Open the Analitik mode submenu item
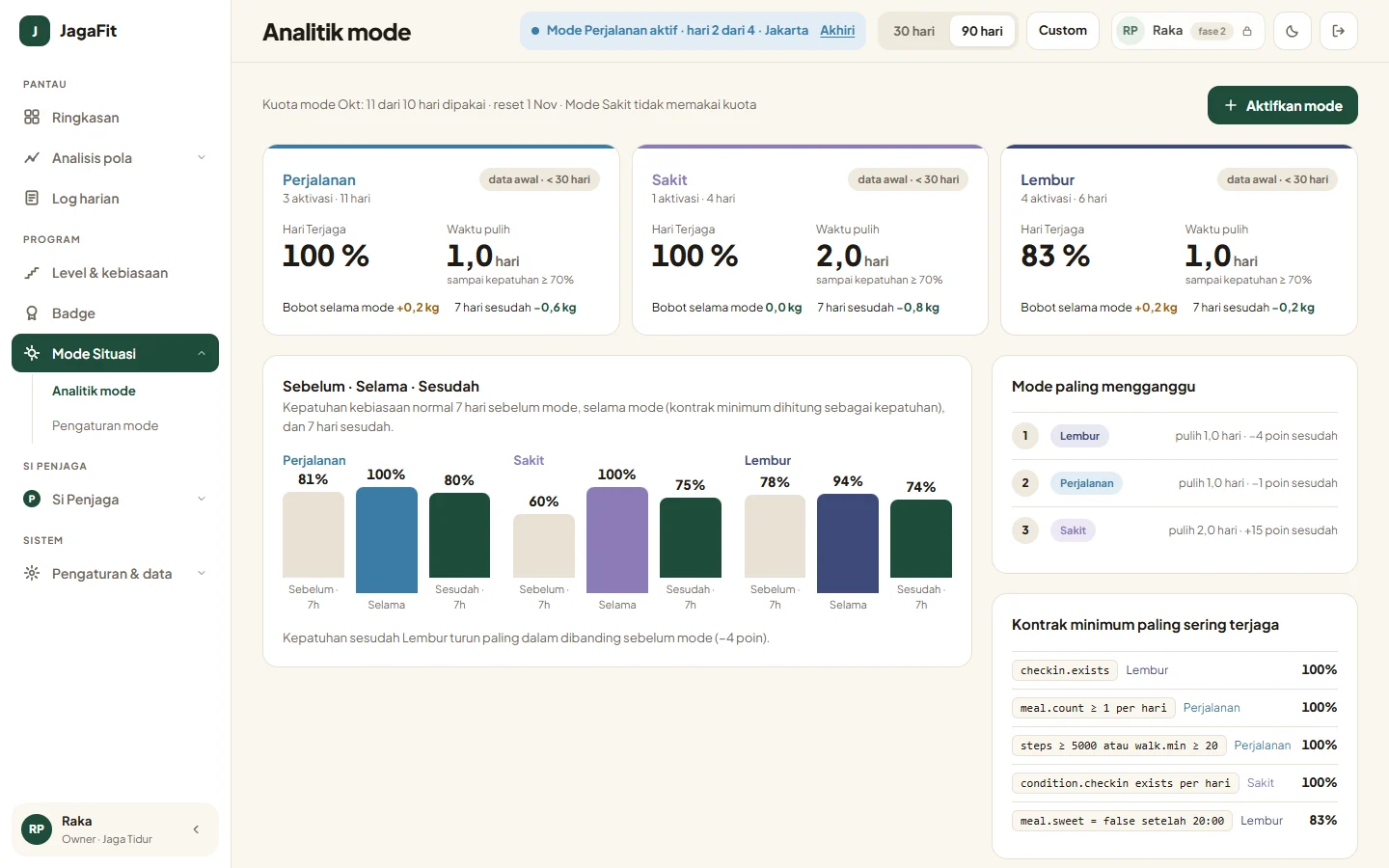 coord(94,391)
